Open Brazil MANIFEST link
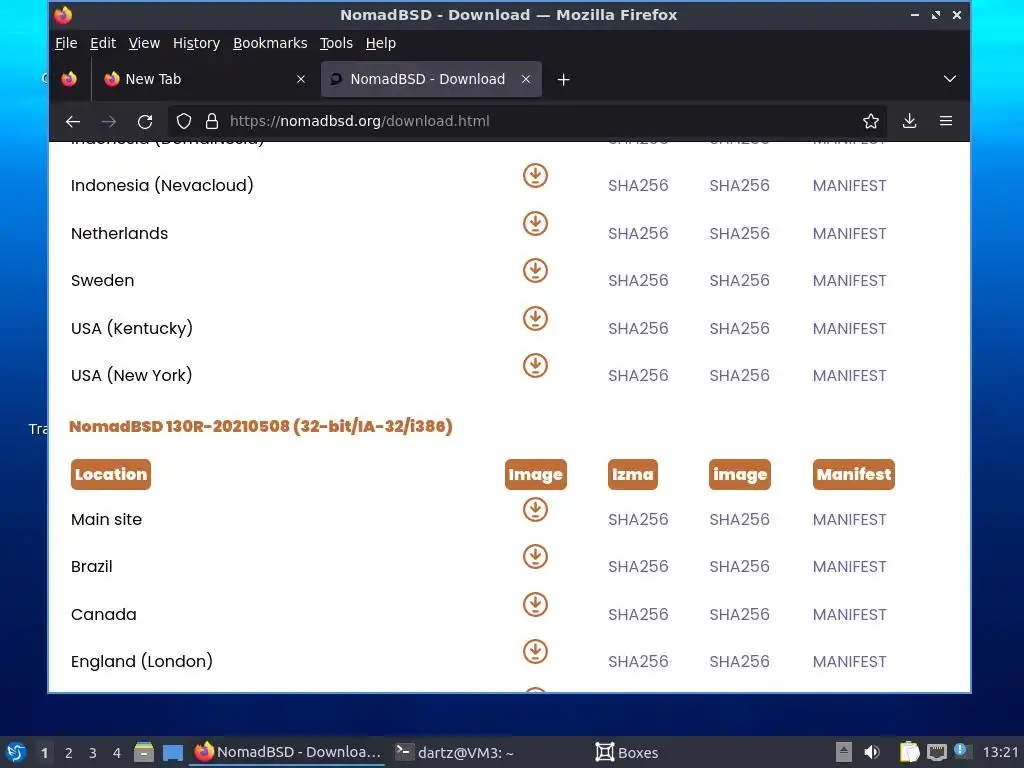 849,567
